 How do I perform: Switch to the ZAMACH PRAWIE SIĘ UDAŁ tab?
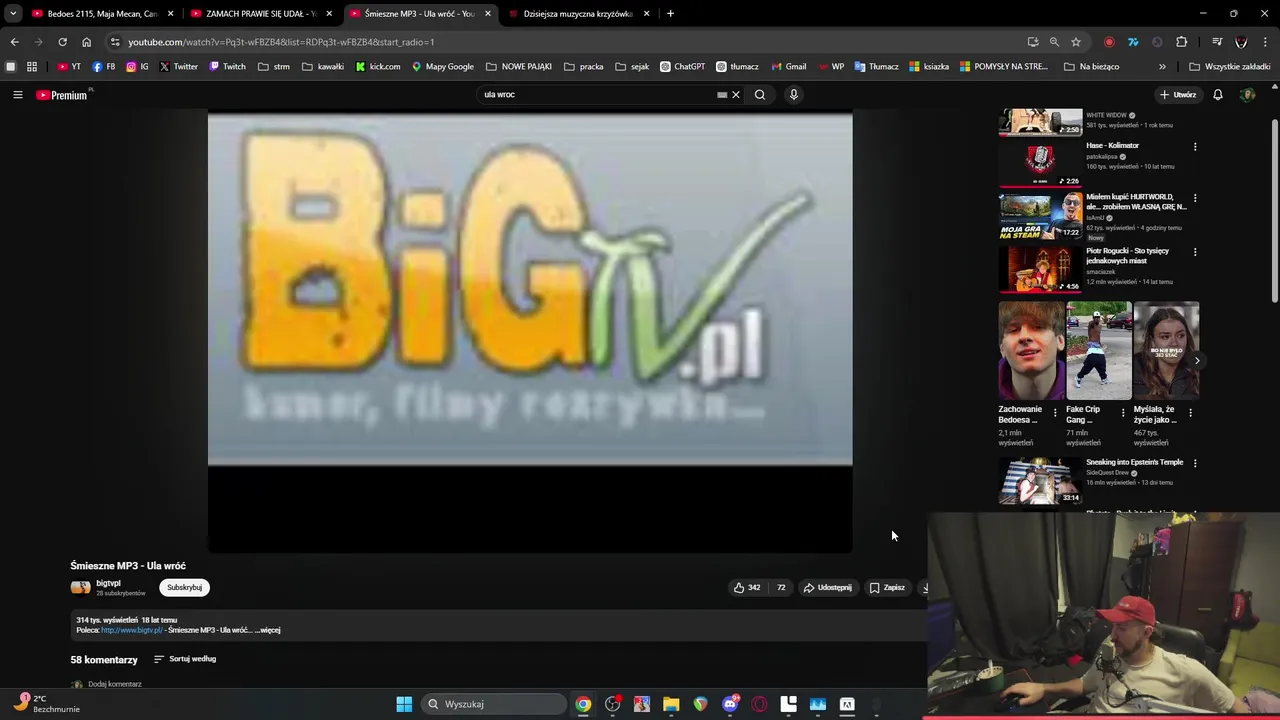[260, 14]
